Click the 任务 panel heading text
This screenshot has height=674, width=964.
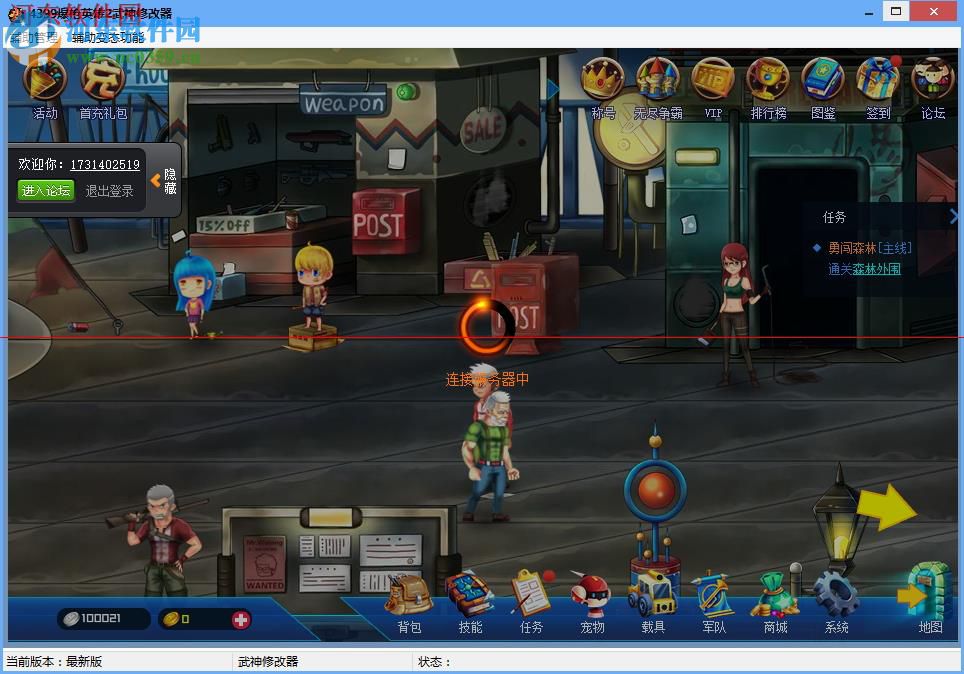[x=834, y=217]
